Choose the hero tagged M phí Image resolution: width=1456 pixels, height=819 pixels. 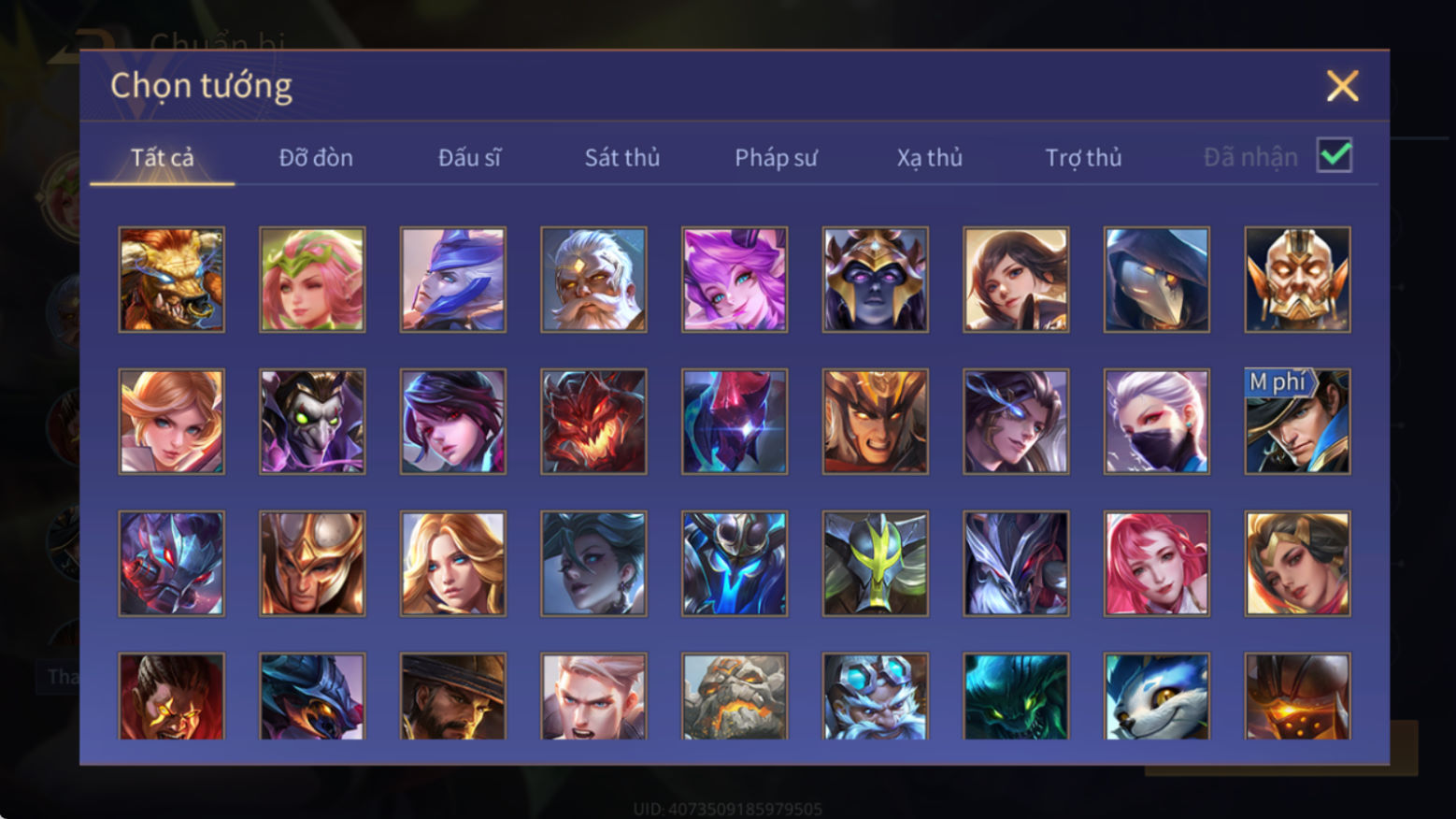[1297, 422]
